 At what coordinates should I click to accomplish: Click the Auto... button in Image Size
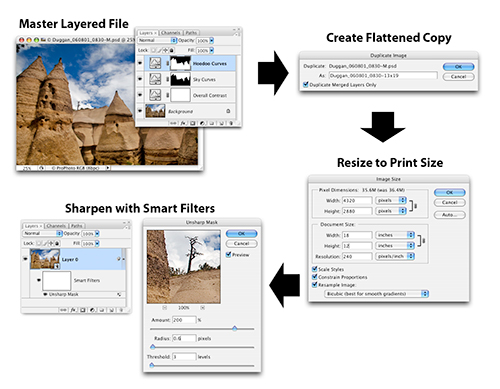click(449, 215)
